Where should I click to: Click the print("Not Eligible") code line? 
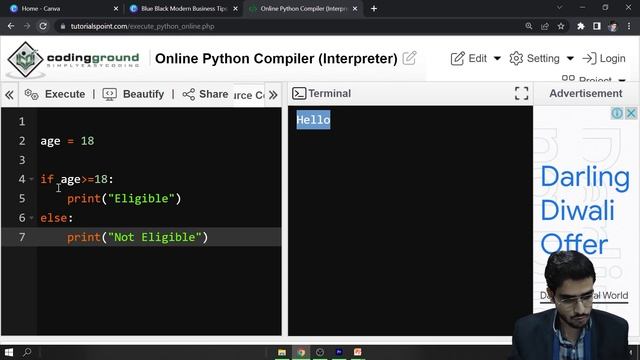pyautogui.click(x=138, y=237)
